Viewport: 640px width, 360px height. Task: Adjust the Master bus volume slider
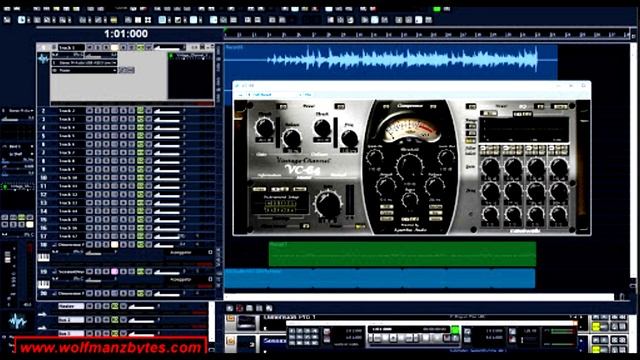pyautogui.click(x=141, y=306)
